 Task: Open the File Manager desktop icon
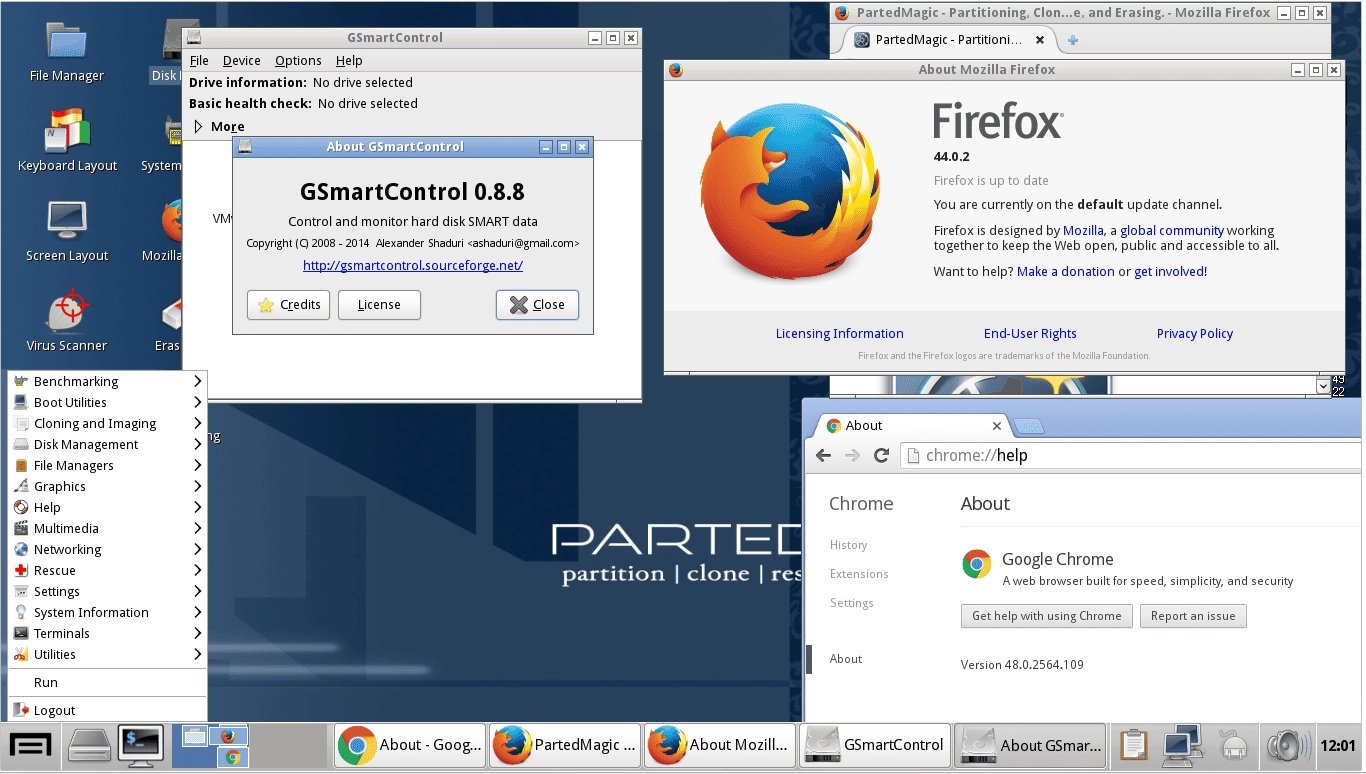67,50
